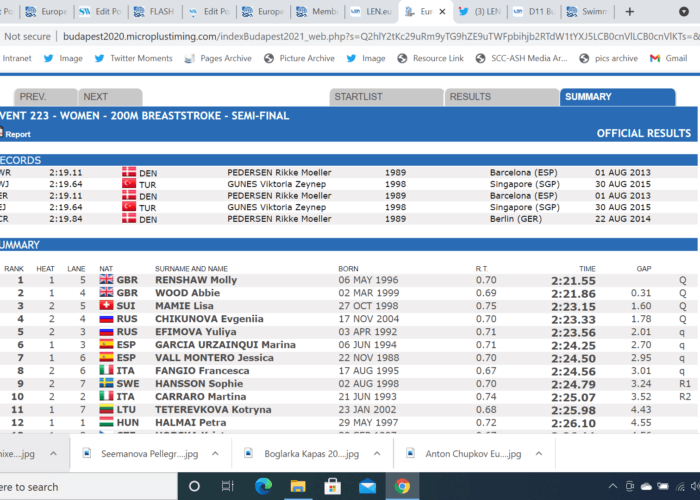The height and width of the screenshot is (500, 700).
Task: Expand options for Boglarka Kapas download
Action: (376, 454)
